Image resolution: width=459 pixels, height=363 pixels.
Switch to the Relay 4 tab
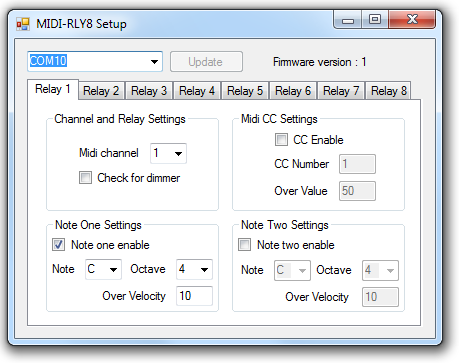[197, 91]
